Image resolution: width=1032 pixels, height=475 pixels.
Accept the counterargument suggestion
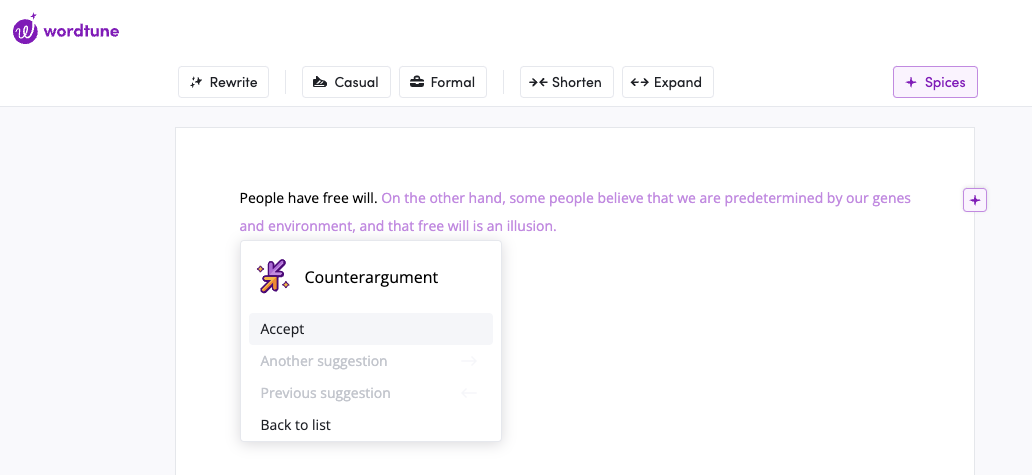370,329
